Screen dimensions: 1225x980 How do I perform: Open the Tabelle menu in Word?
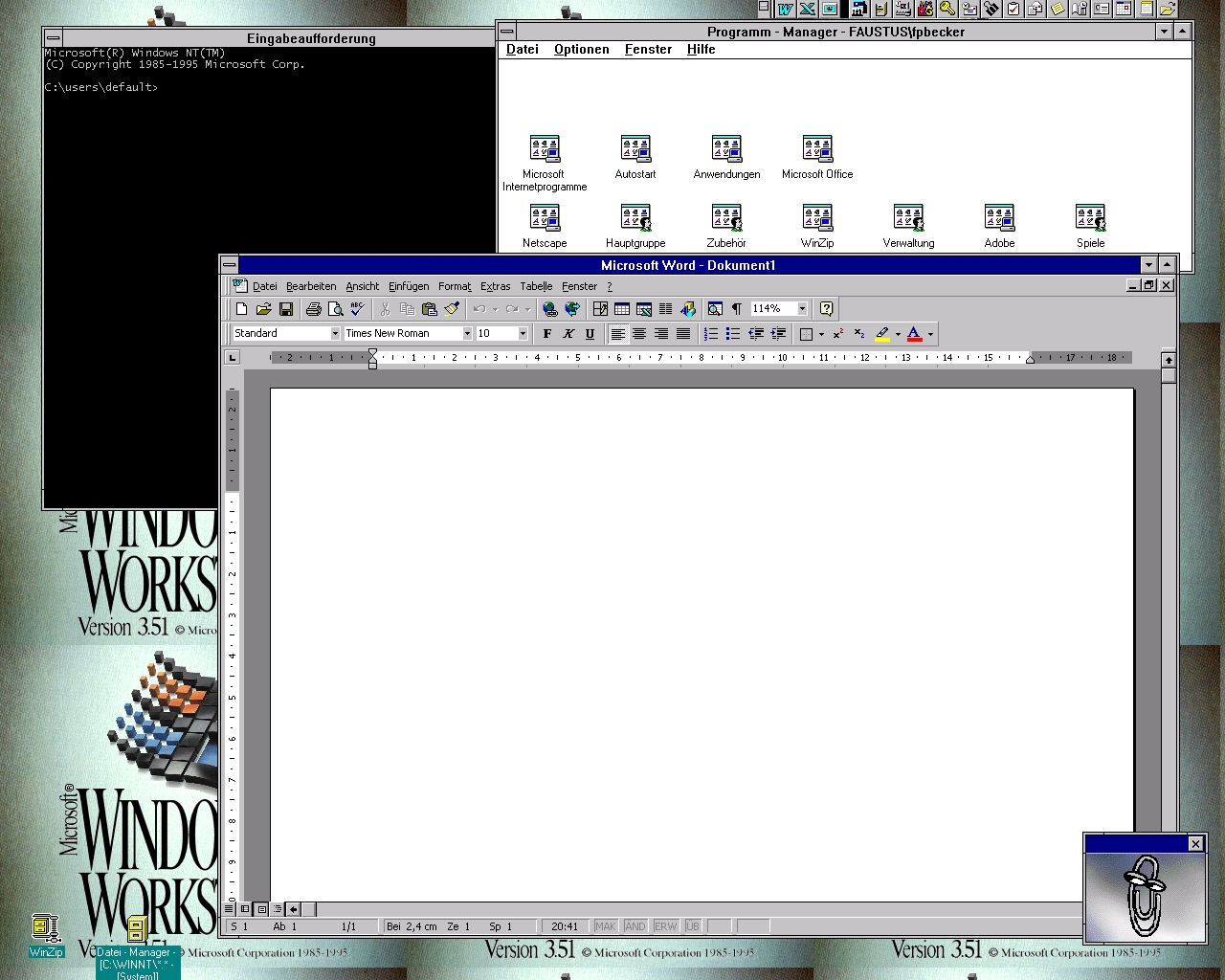tap(536, 286)
